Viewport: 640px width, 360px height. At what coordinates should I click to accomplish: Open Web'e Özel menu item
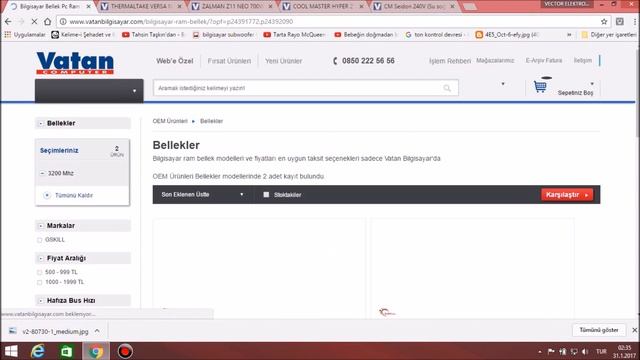click(175, 61)
